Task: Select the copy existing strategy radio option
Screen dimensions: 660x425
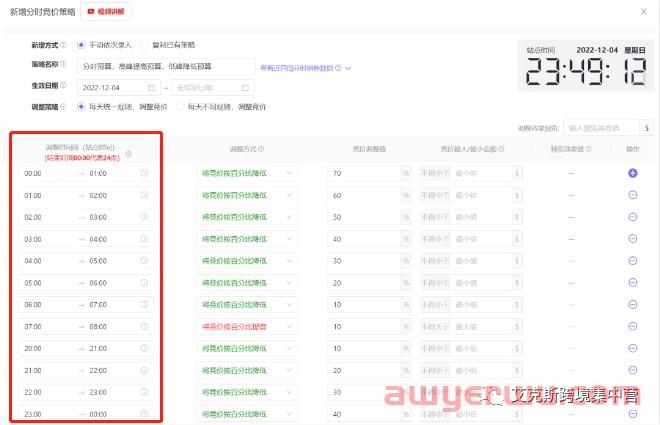Action: tap(144, 45)
